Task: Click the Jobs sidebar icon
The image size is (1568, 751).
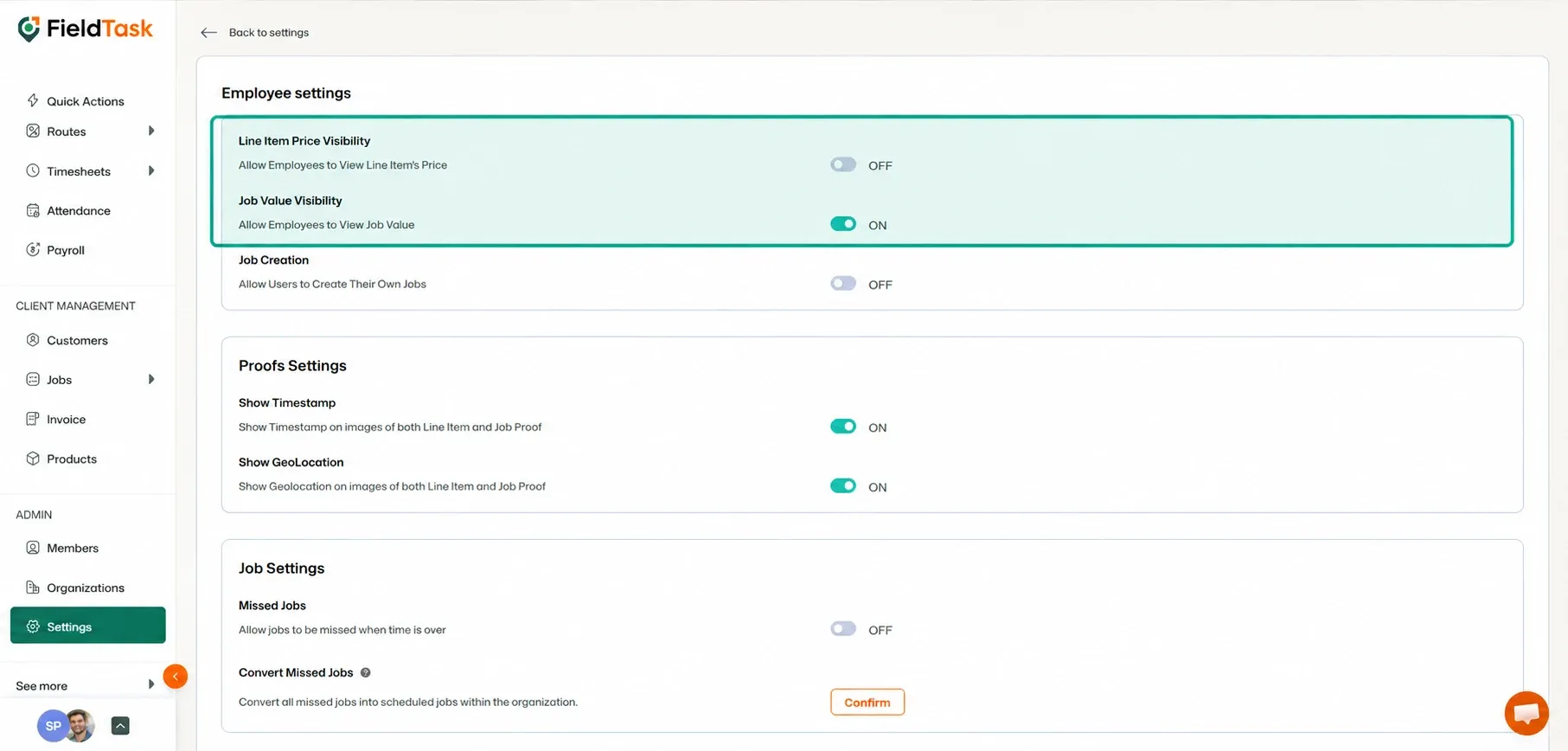Action: pos(33,379)
